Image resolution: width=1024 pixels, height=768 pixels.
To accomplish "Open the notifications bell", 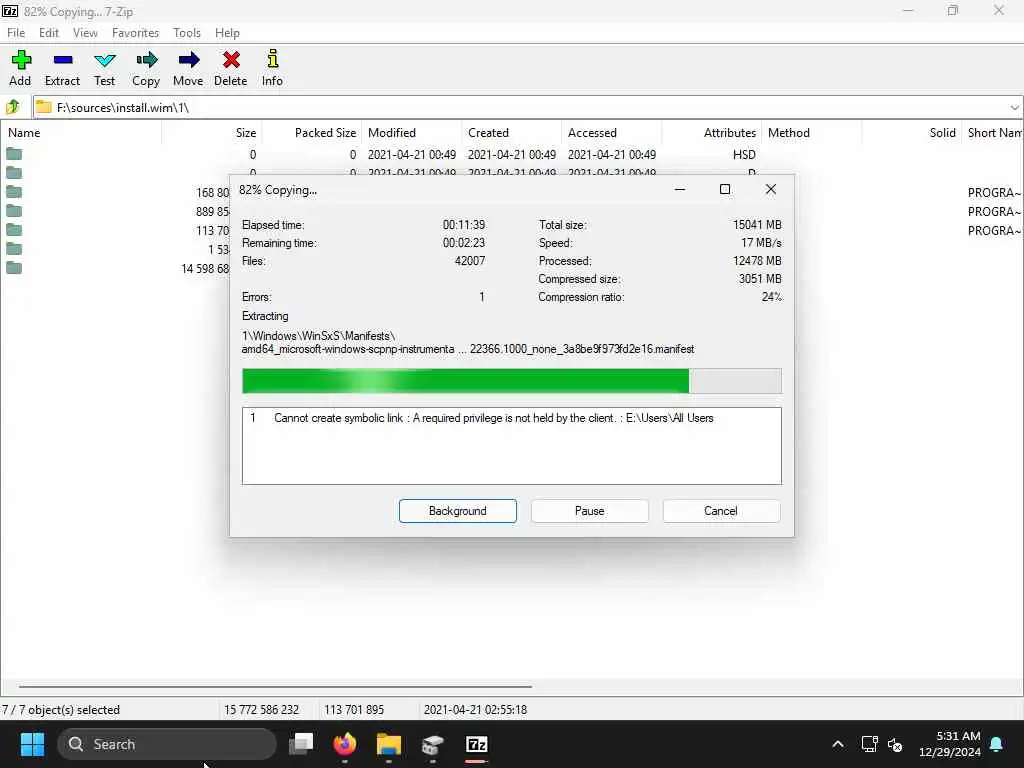I will click(997, 744).
